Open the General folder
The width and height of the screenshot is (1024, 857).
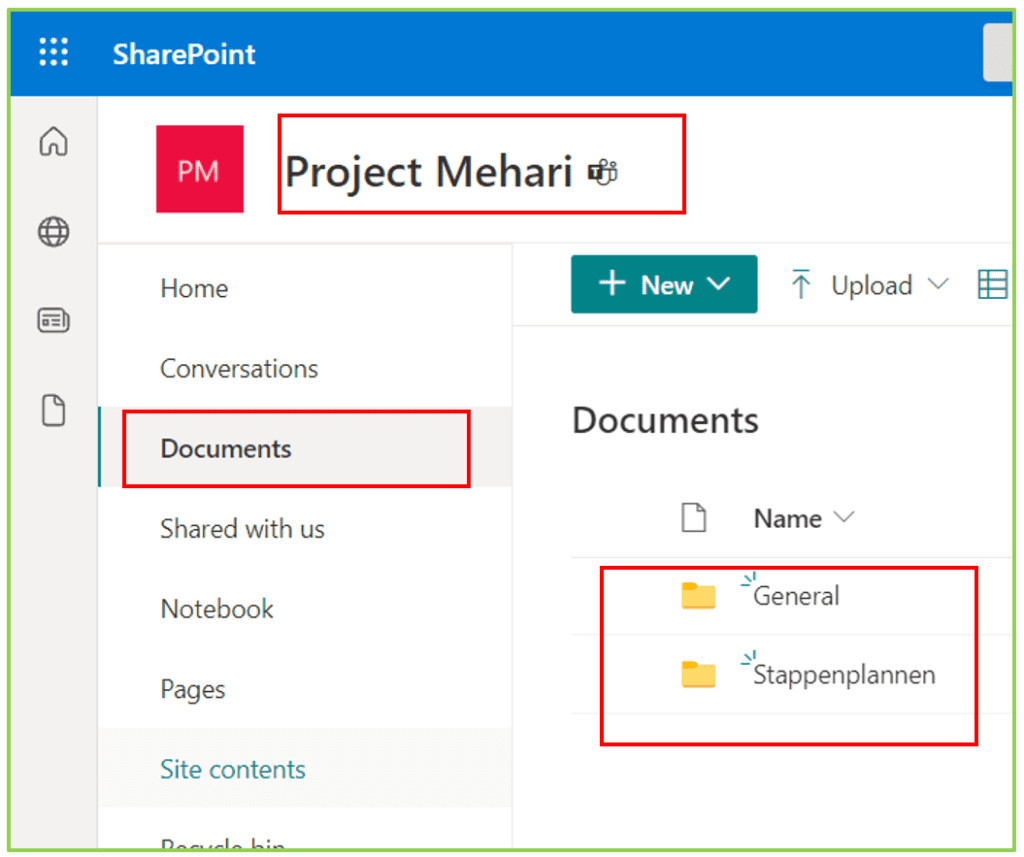pyautogui.click(x=796, y=596)
